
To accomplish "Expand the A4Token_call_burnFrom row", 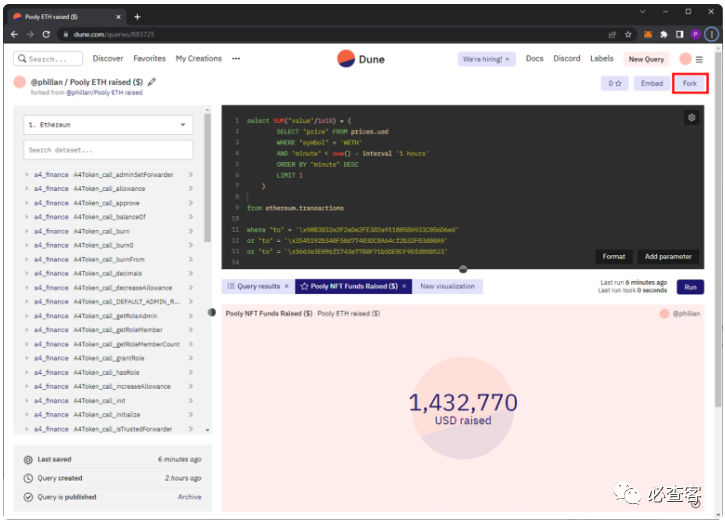I will point(108,259).
